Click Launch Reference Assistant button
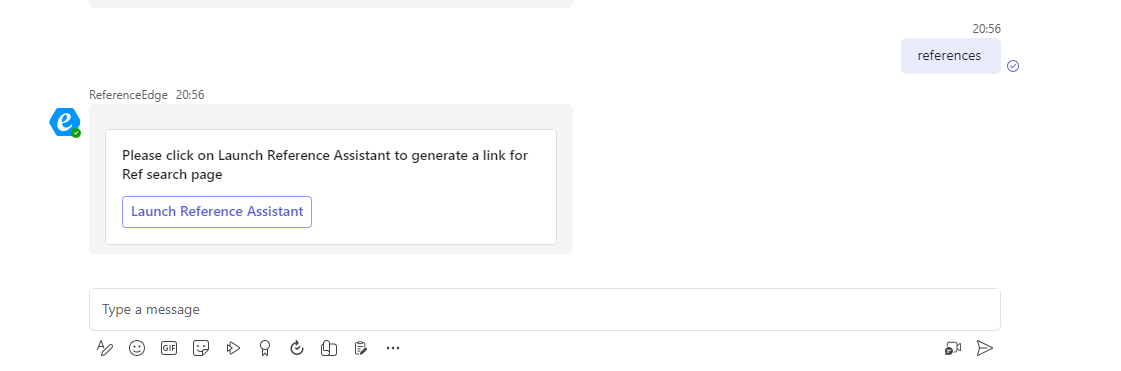Viewport: 1121px width, 371px height. 217,212
